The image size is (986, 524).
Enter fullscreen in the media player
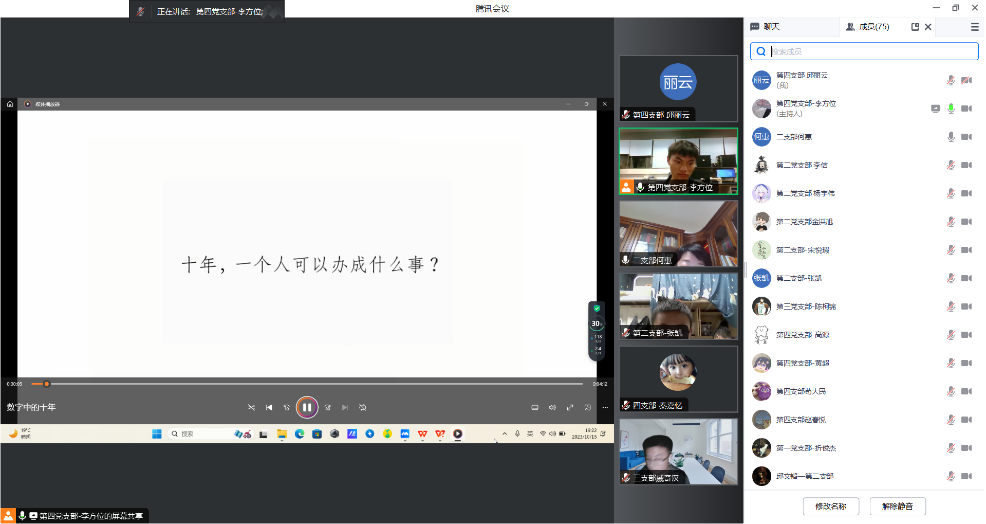(x=570, y=407)
